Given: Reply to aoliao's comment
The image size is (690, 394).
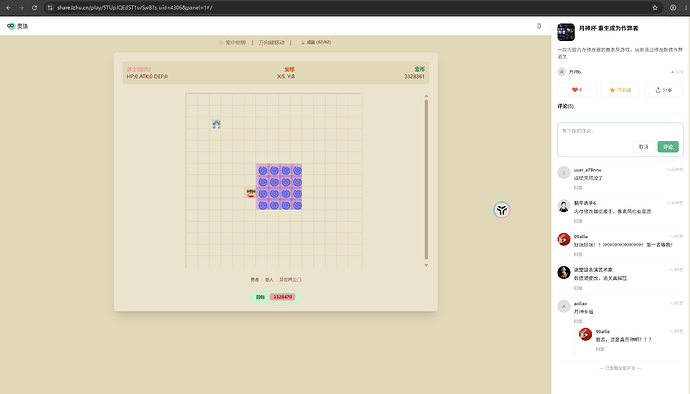Looking at the screenshot, I should (578, 321).
